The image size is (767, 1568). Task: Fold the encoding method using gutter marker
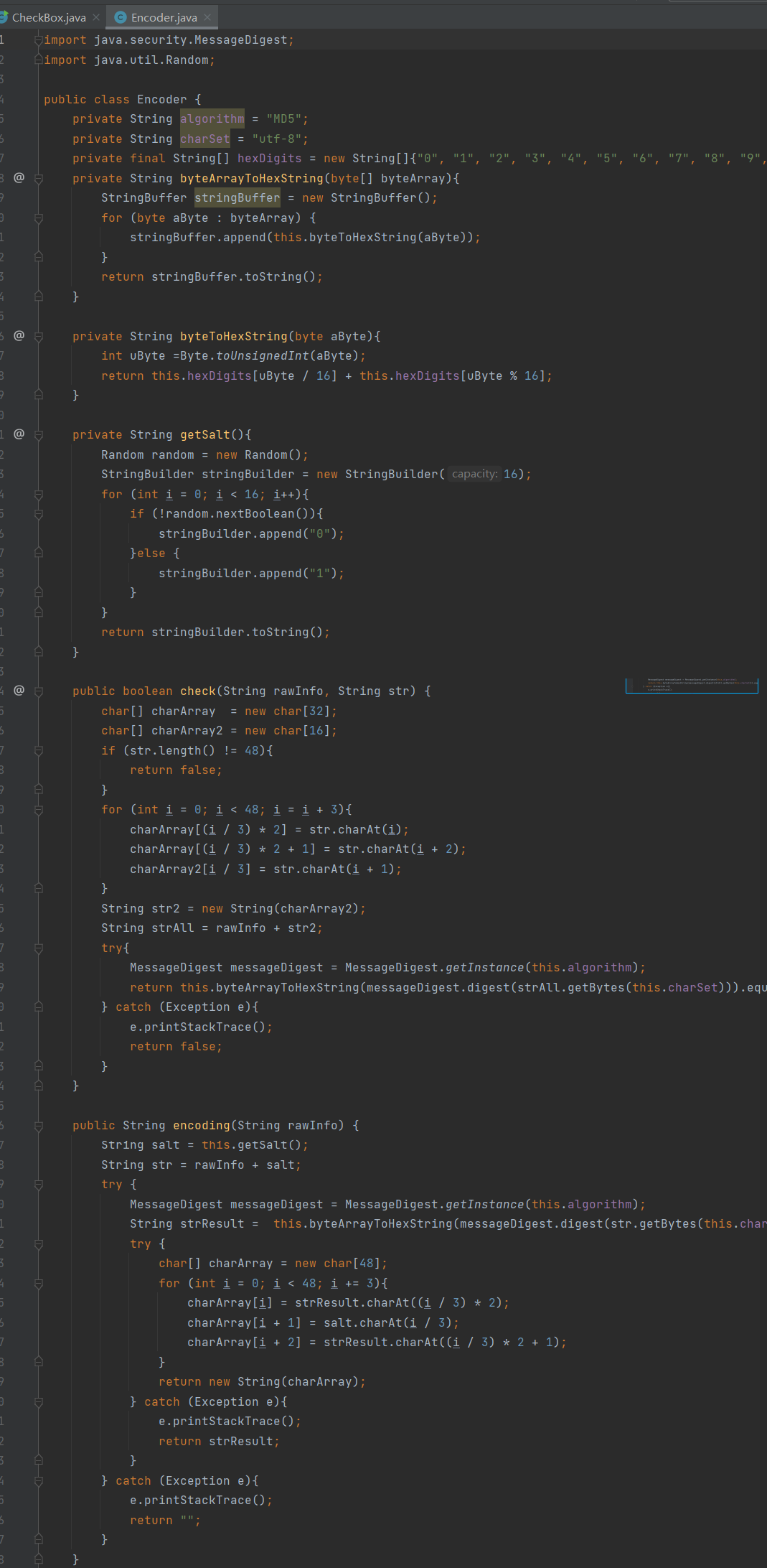39,1126
